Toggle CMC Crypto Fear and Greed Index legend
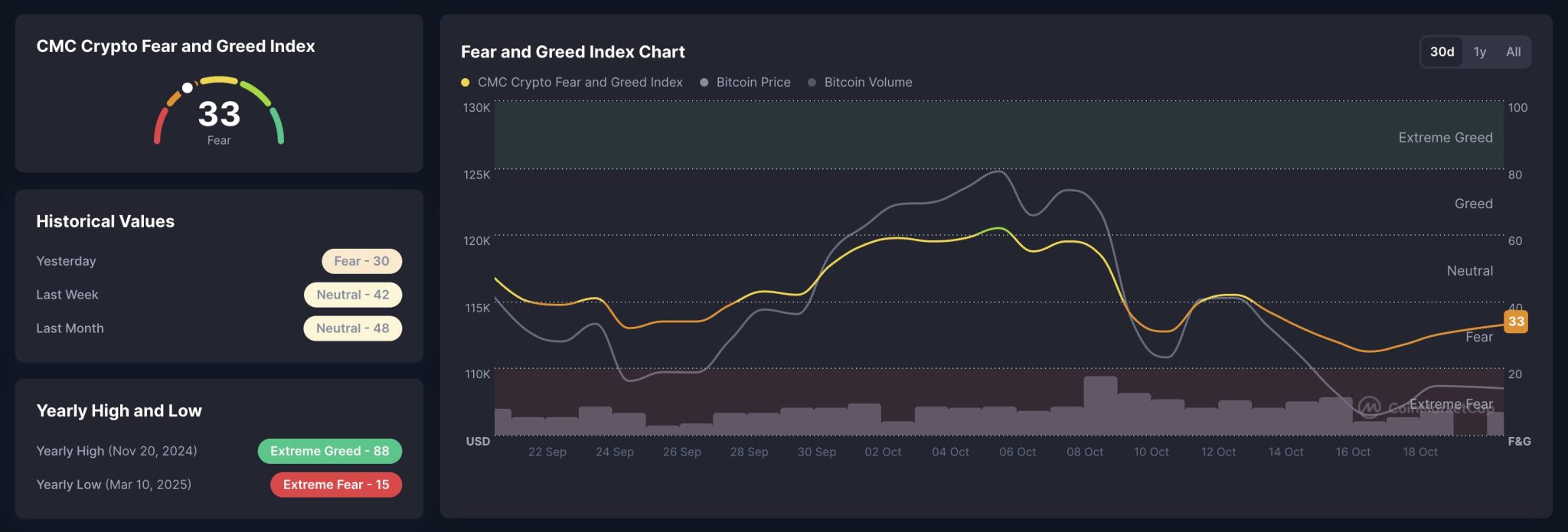Screen dimensions: 1568x532 (x=580, y=82)
